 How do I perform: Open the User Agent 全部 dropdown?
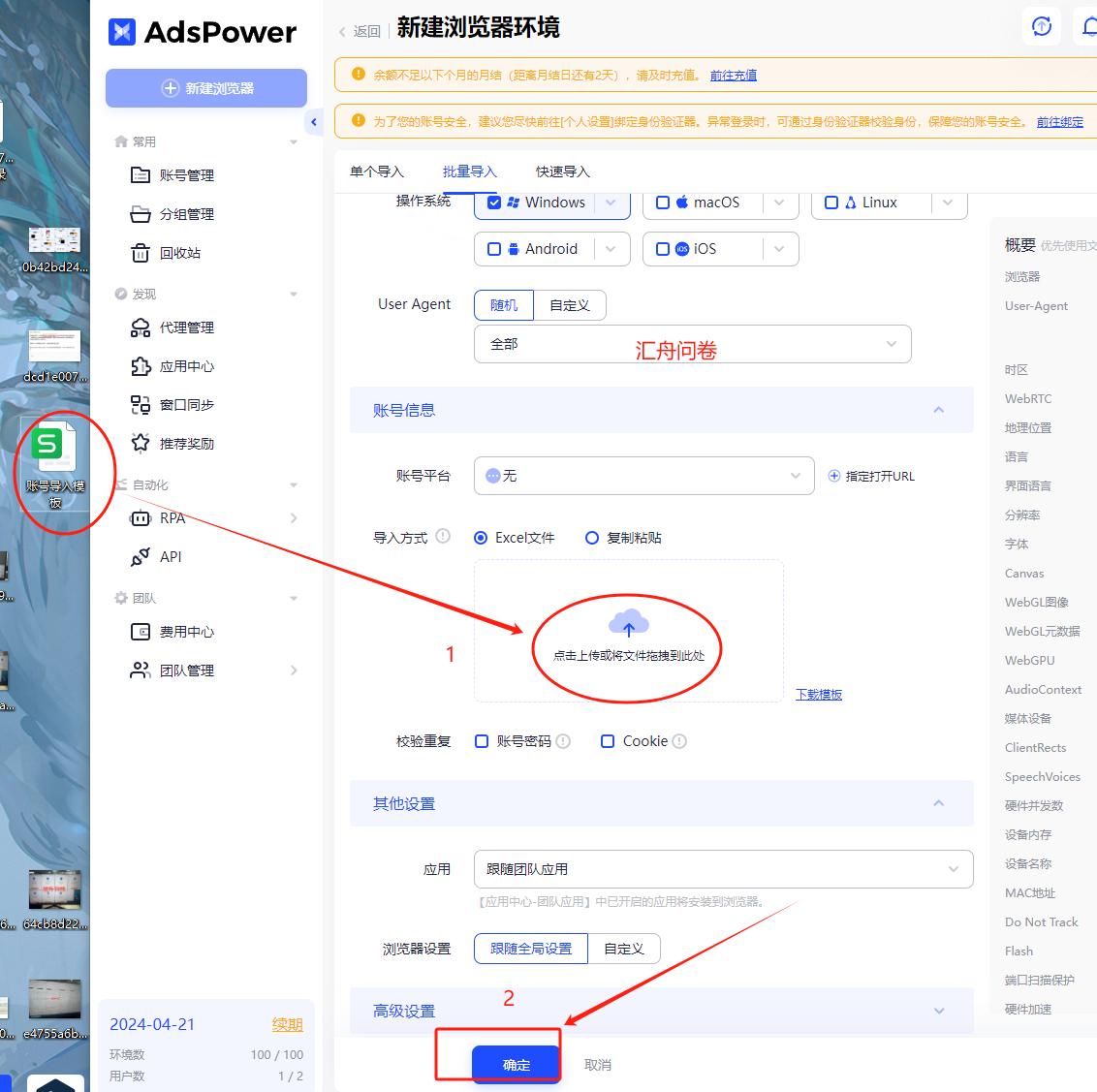(693, 344)
